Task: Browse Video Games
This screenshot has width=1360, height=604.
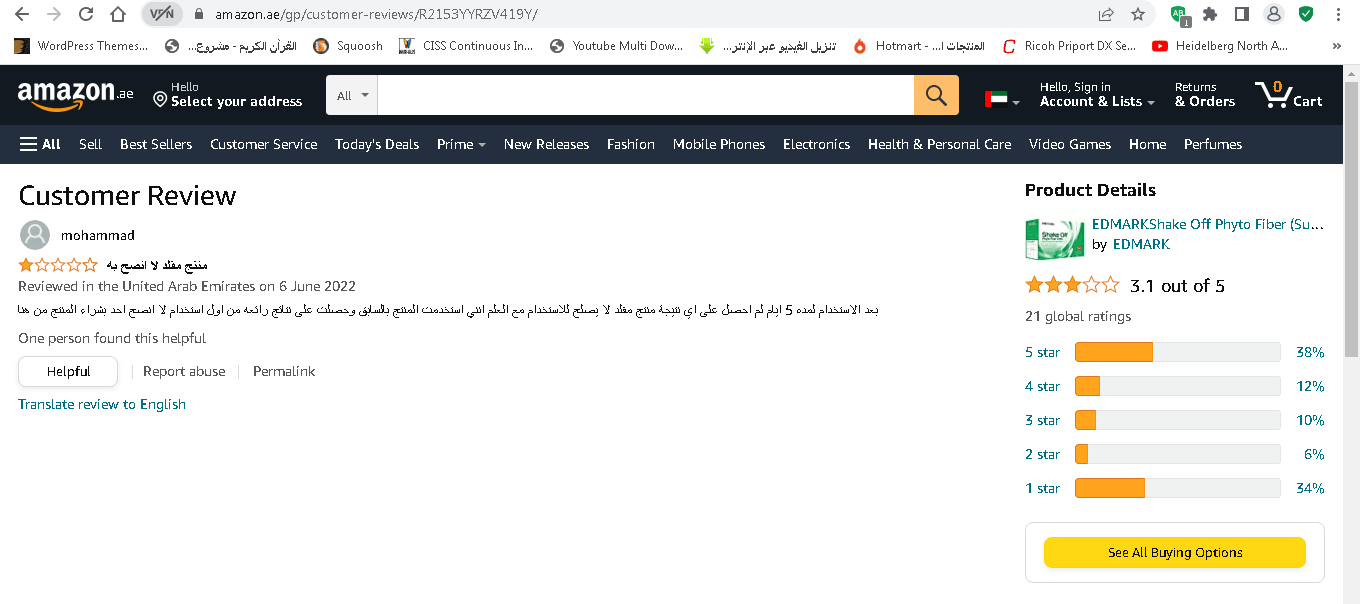Action: [1070, 144]
